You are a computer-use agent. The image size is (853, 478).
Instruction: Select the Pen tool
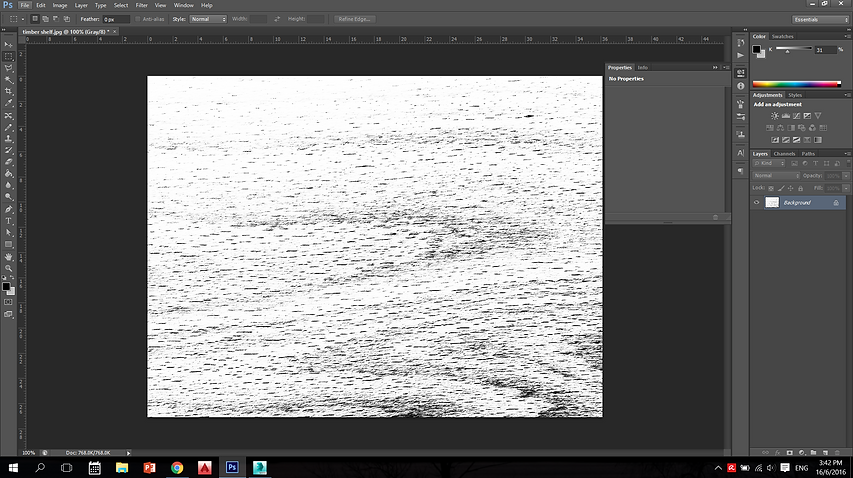coord(9,209)
